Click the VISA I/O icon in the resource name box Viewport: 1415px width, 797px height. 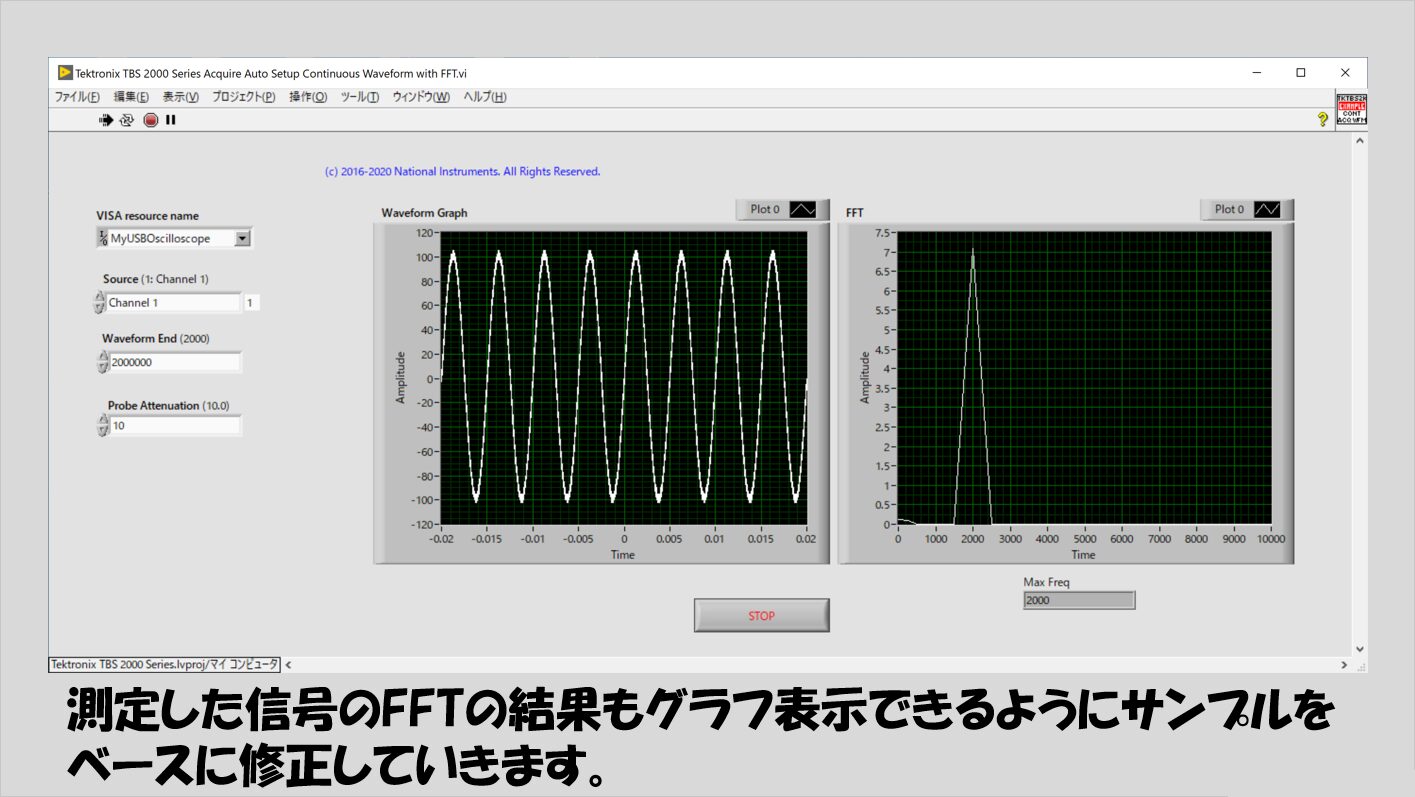pos(103,238)
